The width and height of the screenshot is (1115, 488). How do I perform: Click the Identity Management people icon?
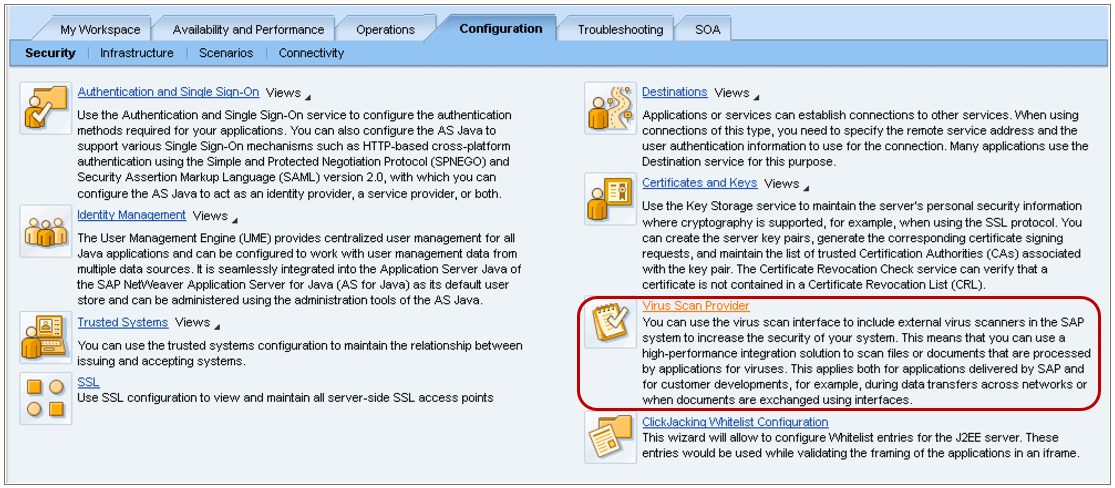(45, 232)
